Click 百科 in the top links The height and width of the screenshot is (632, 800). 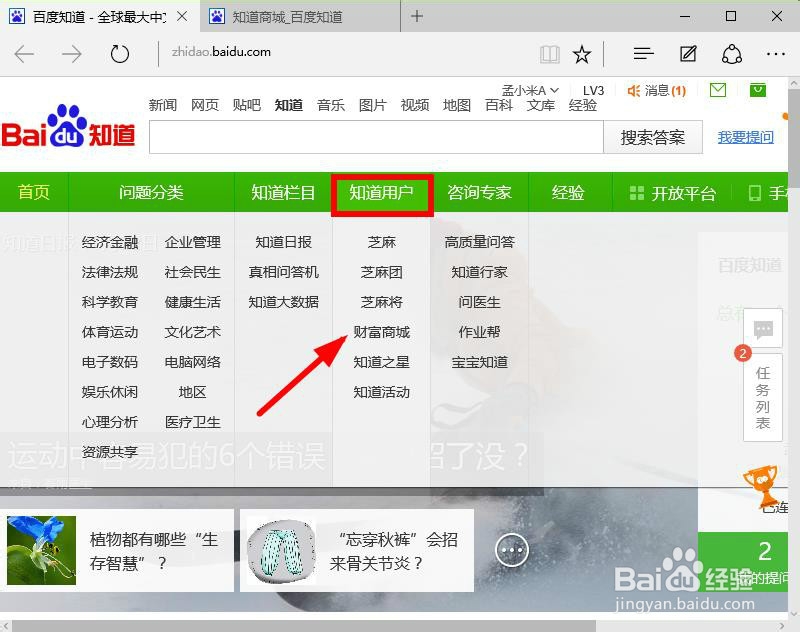tap(498, 105)
